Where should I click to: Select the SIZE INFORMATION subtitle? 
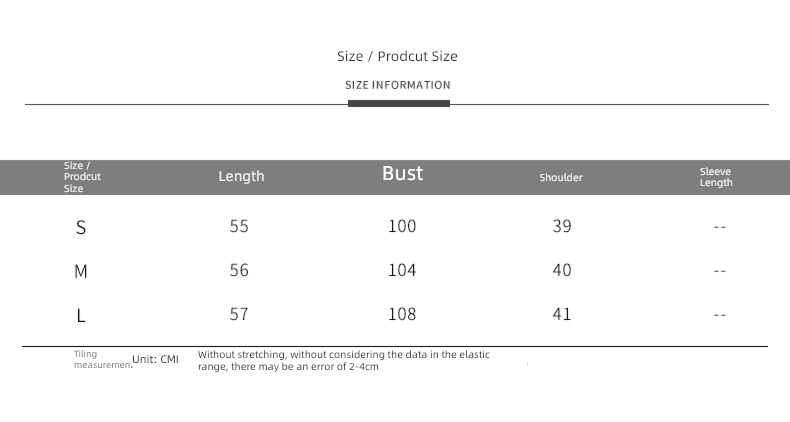(x=398, y=85)
